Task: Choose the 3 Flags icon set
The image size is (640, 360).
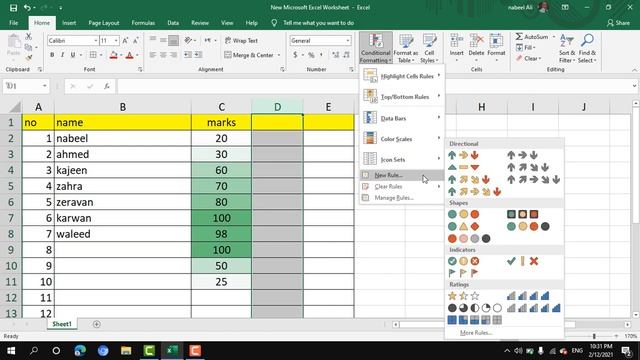Action: point(463,273)
